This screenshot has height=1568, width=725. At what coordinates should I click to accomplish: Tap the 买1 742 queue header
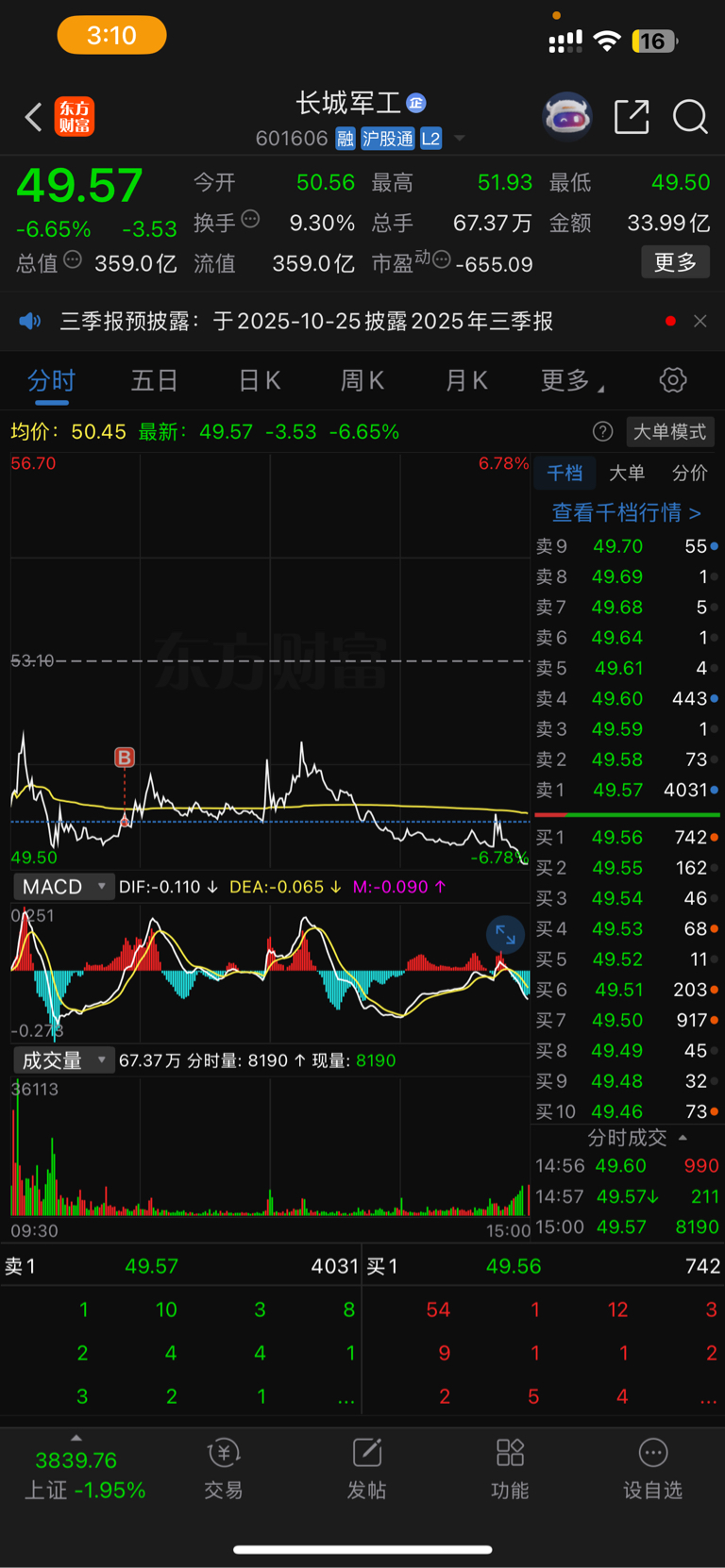pyautogui.click(x=544, y=1266)
